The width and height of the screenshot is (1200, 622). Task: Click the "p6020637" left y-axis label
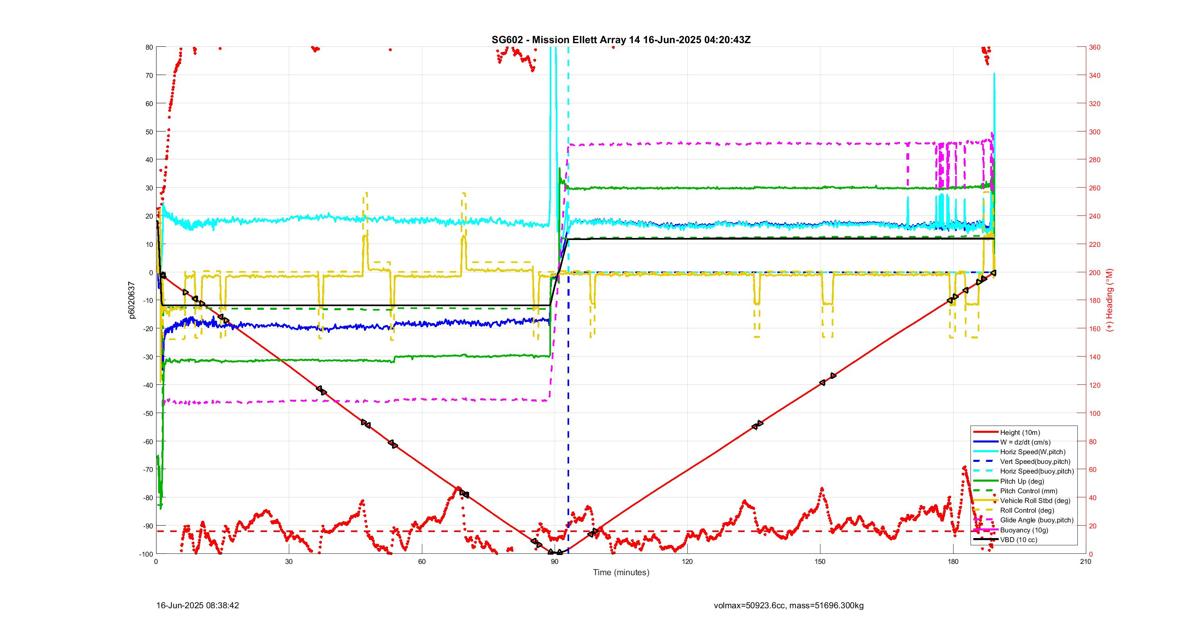131,300
